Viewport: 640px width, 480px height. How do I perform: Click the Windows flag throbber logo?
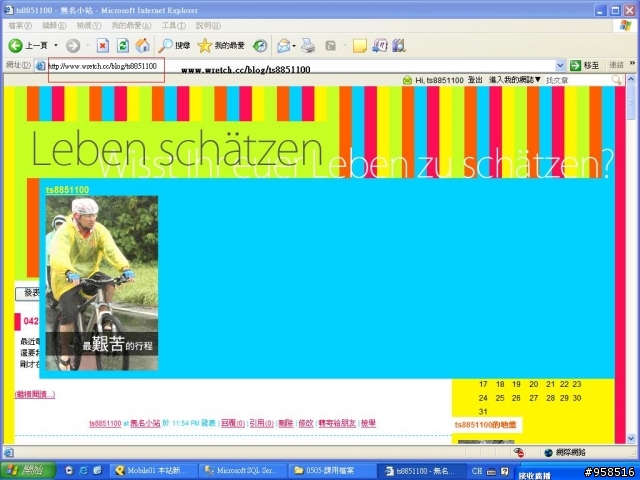click(625, 25)
